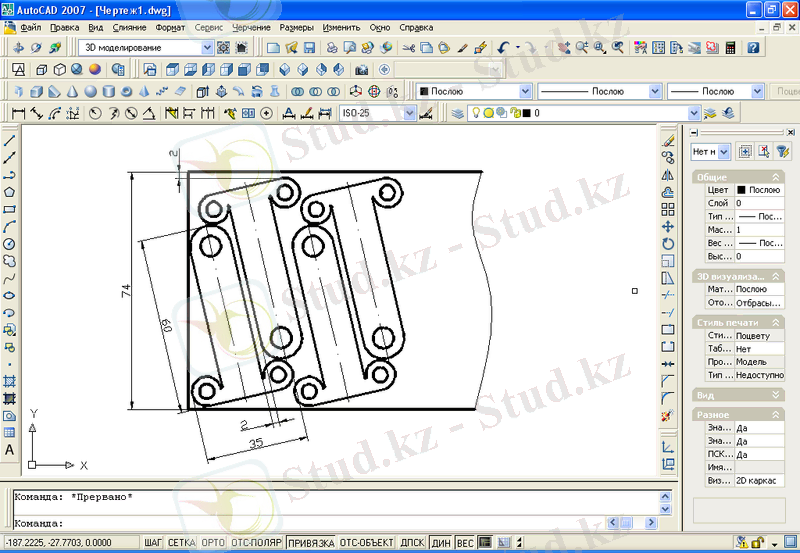Click the Undo arrow in toolbar

[503, 47]
